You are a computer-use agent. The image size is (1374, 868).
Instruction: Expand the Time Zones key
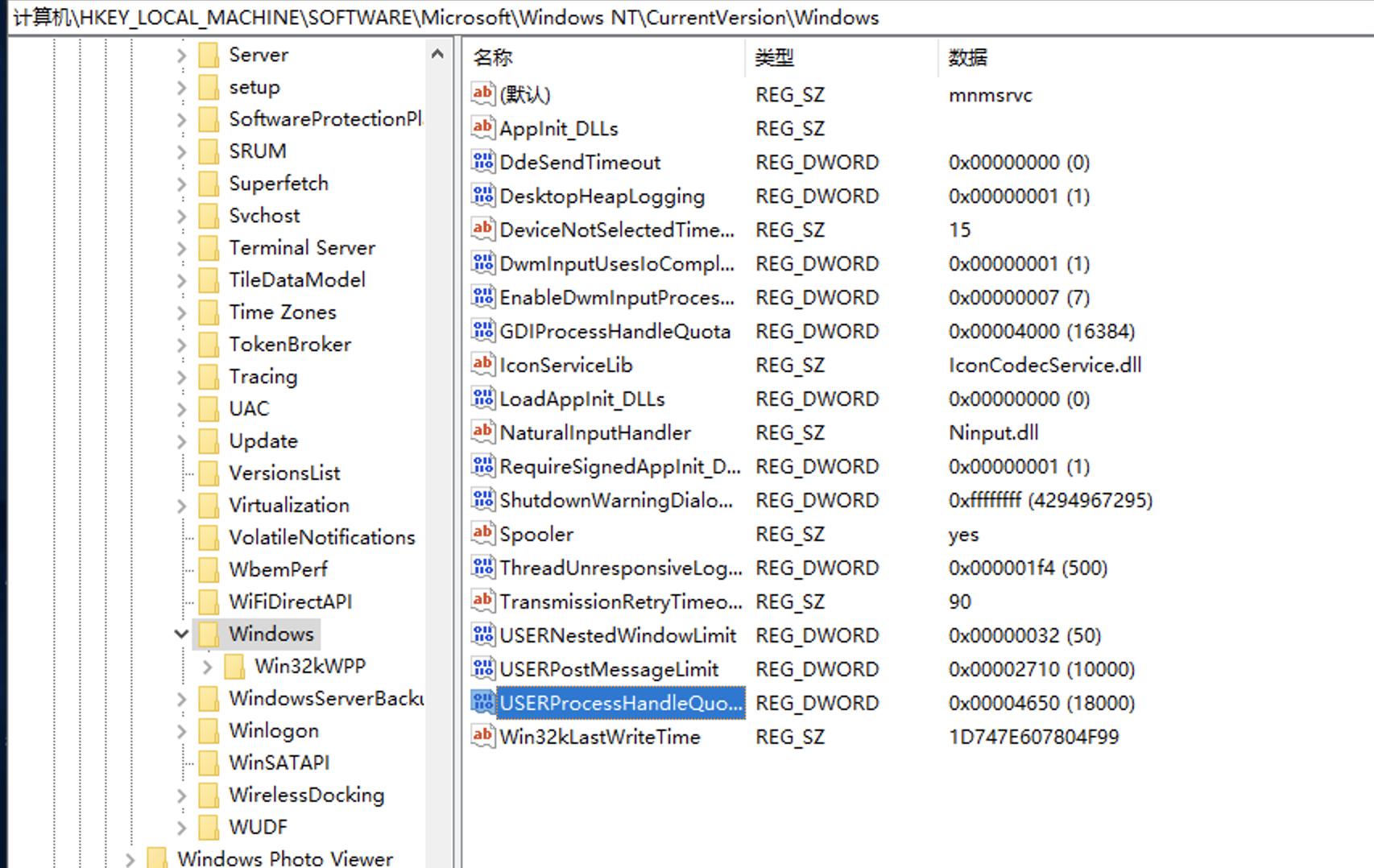181,312
